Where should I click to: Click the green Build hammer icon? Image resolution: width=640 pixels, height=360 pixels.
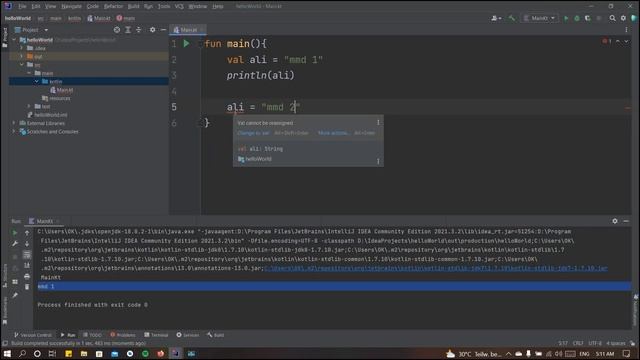tap(511, 18)
